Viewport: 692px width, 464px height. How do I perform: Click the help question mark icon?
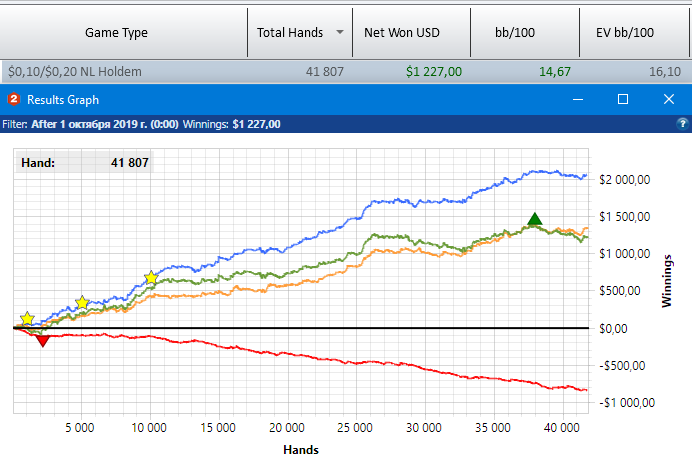(x=682, y=124)
